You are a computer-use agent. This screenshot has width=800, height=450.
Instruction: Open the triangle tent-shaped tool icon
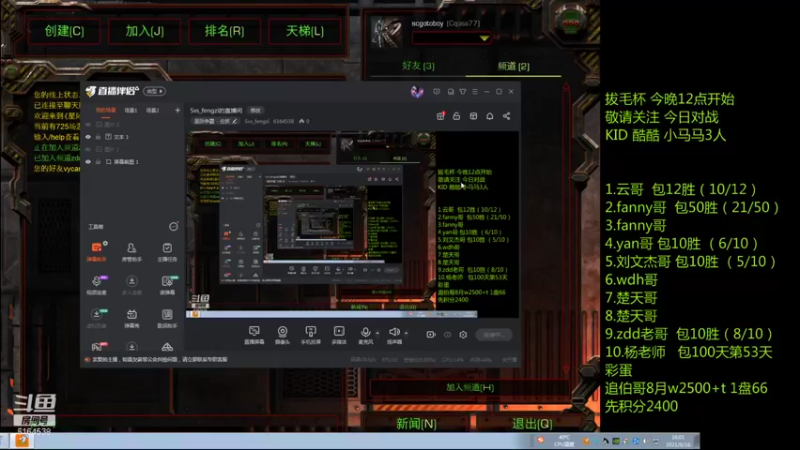coord(167,347)
